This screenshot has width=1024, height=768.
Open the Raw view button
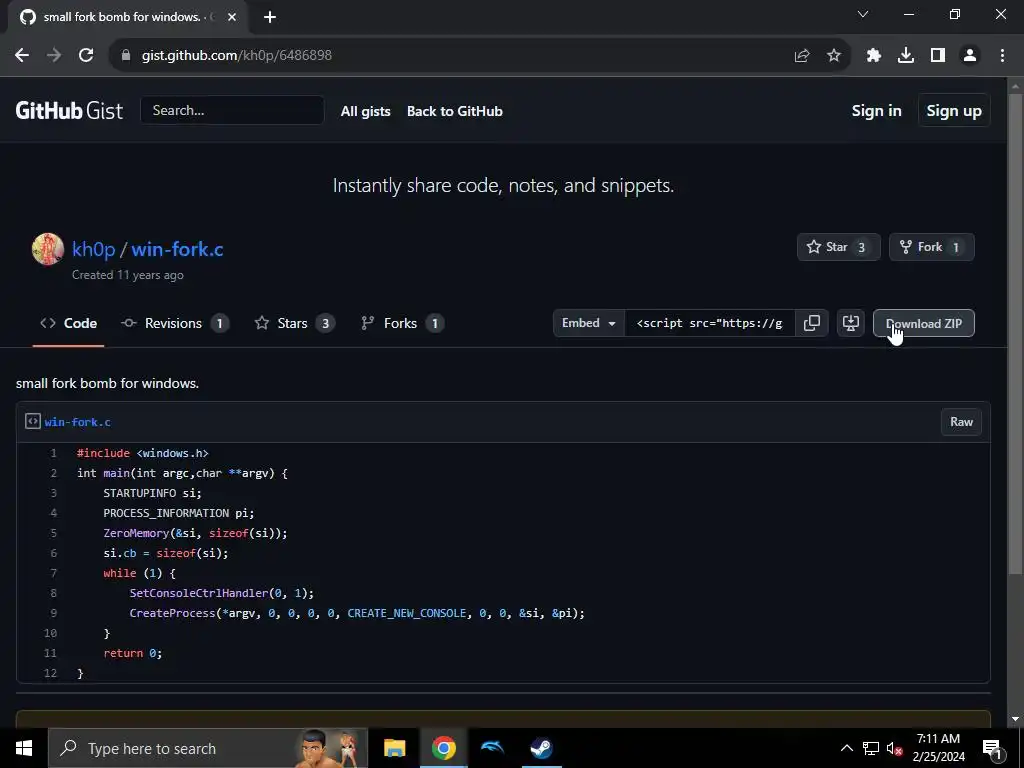(961, 422)
